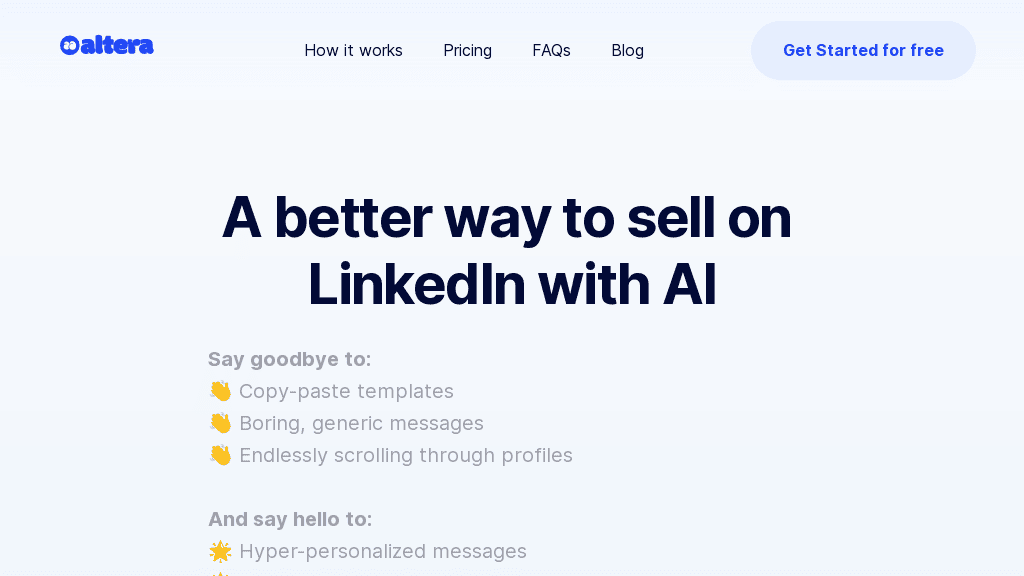This screenshot has width=1024, height=576.
Task: Click the Hyper-personalized messages list item
Action: pos(383,551)
